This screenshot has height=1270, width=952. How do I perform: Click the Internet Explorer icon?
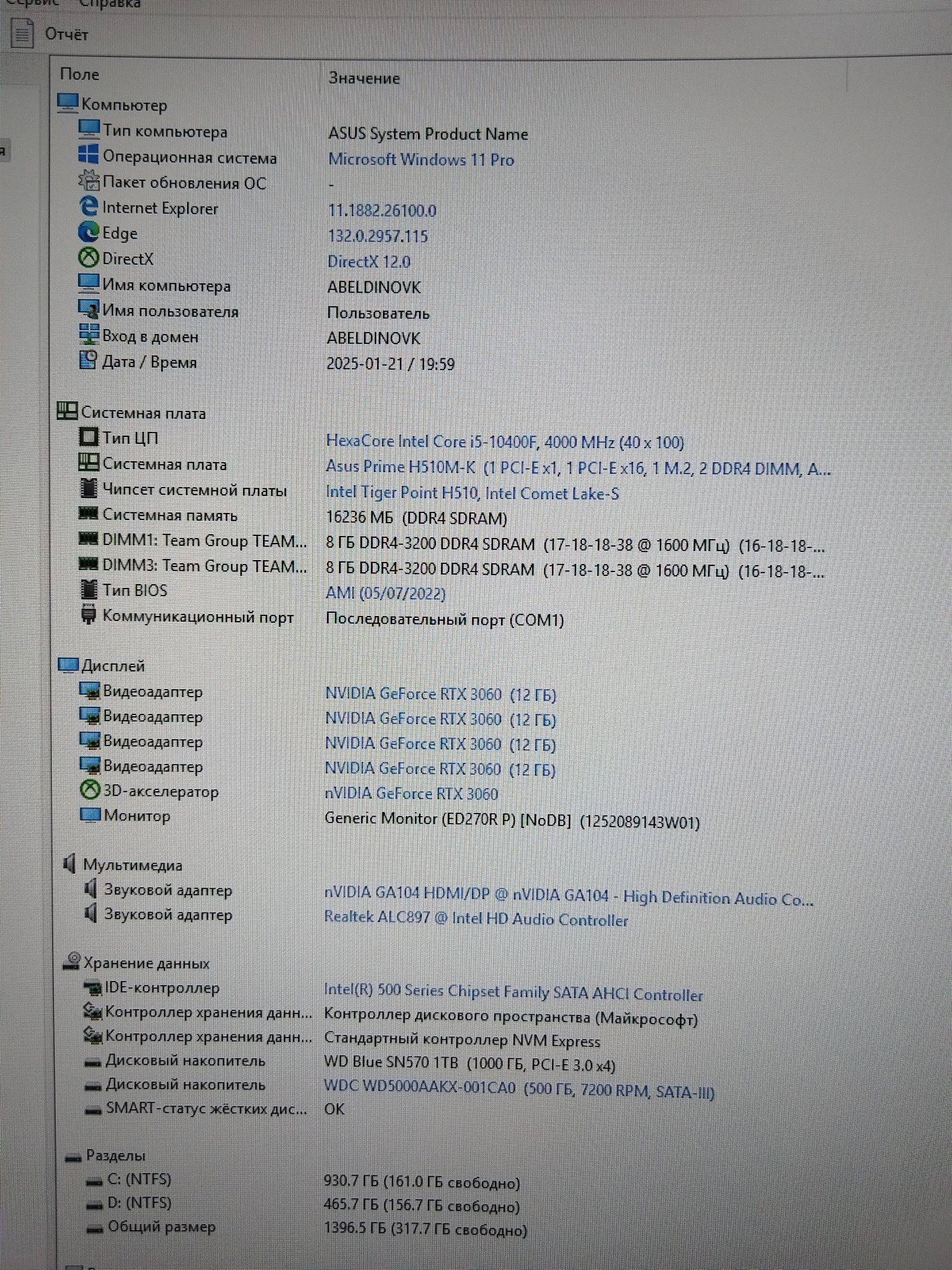[88, 206]
